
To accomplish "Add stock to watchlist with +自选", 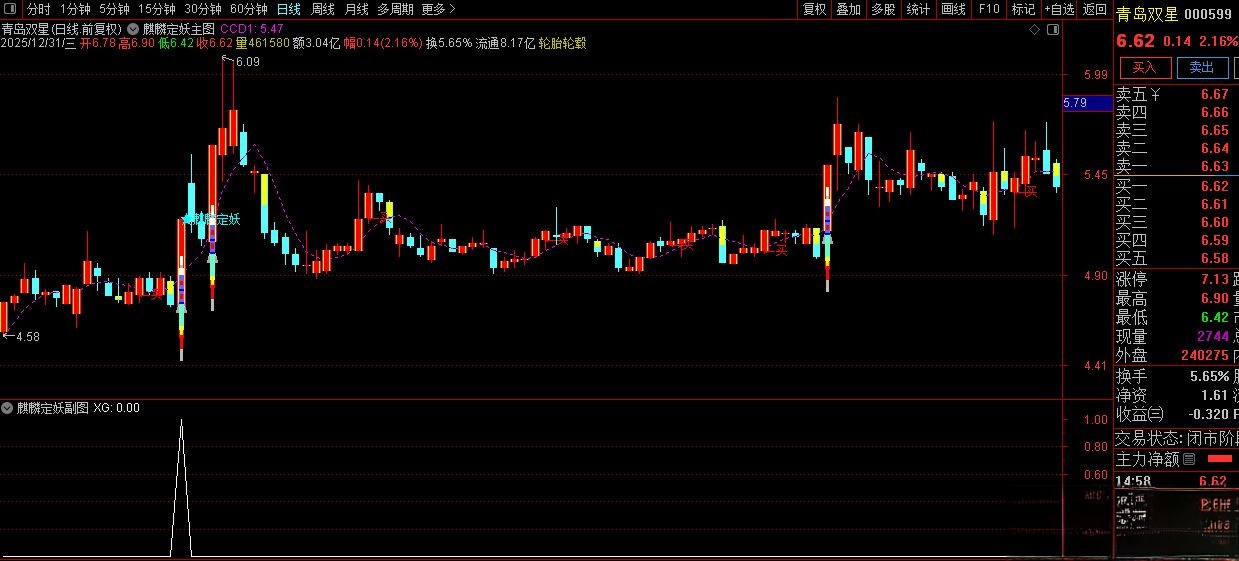I will pos(1058,9).
